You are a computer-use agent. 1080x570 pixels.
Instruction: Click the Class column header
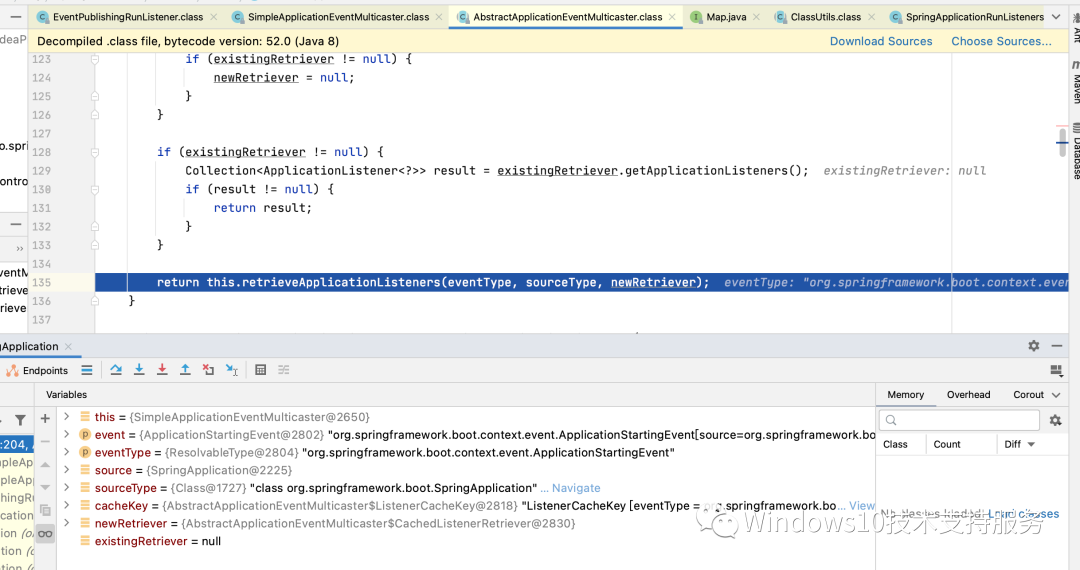click(x=895, y=444)
